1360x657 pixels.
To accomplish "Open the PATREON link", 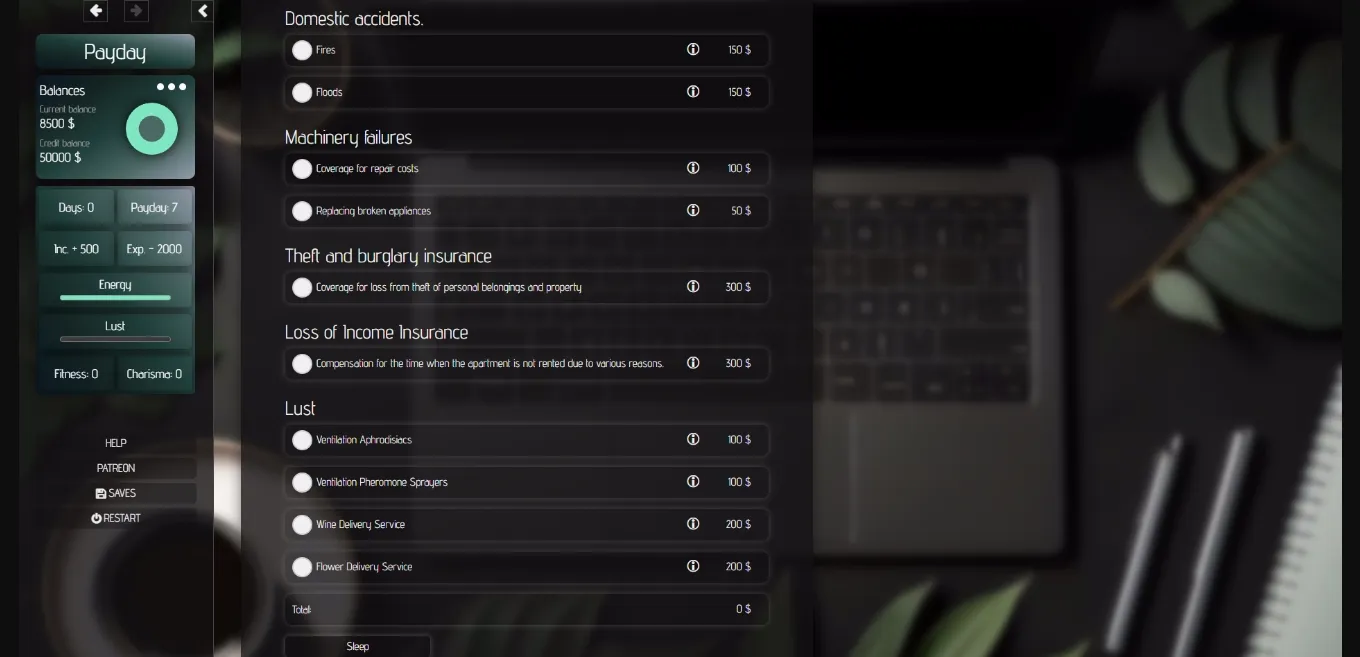I will click(x=116, y=468).
